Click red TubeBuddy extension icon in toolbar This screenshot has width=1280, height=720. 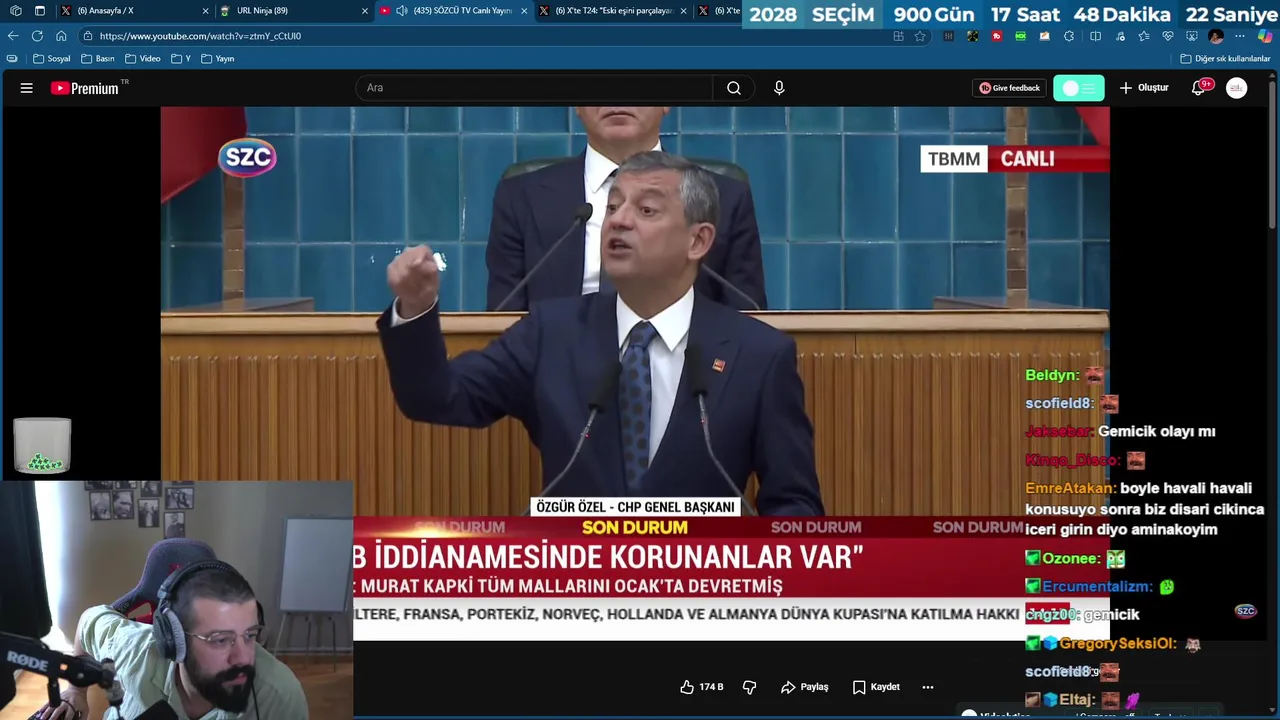pos(997,36)
